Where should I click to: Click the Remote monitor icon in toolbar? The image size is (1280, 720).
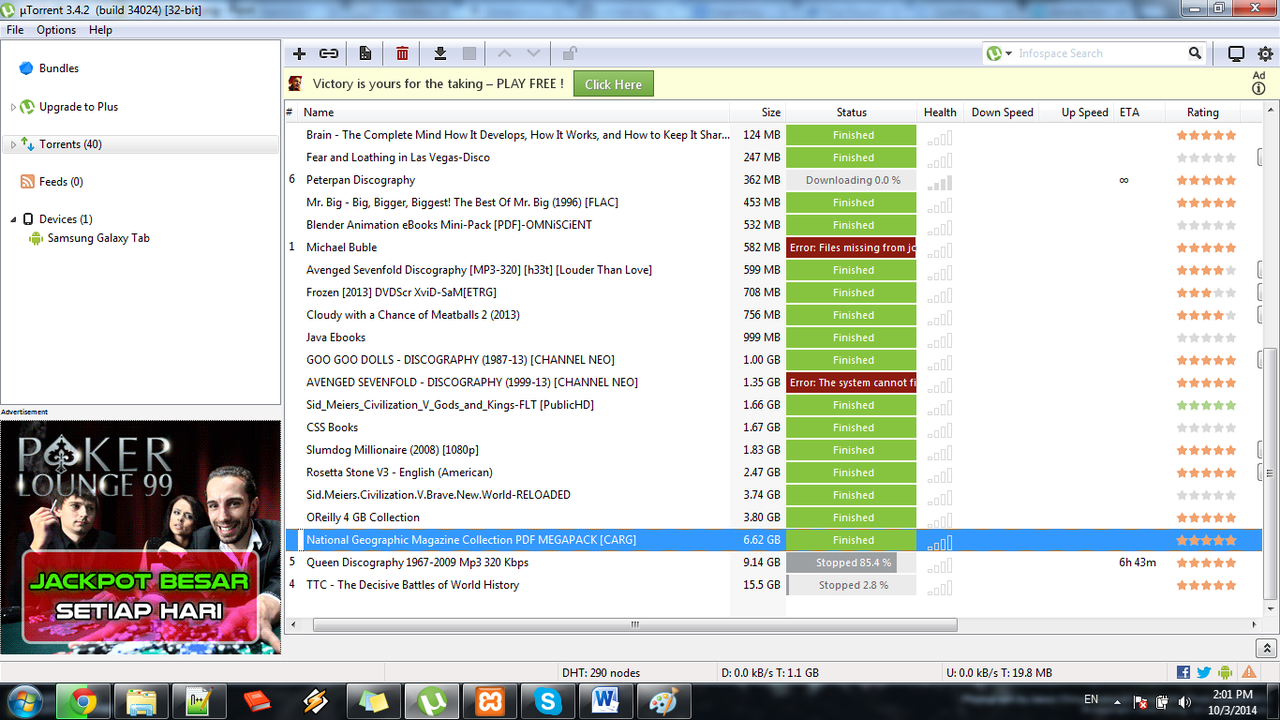1236,54
